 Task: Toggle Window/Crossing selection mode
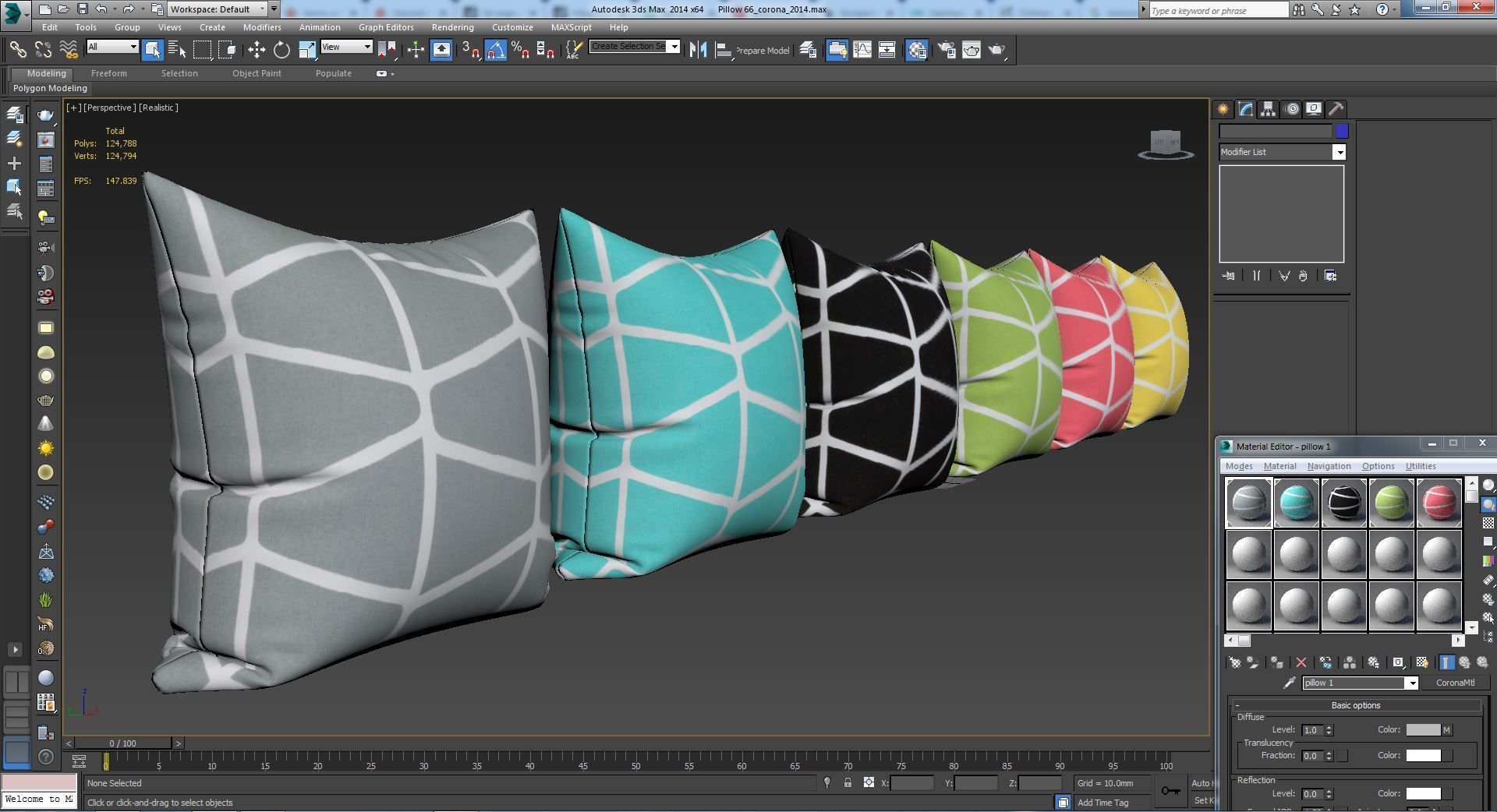pos(228,50)
